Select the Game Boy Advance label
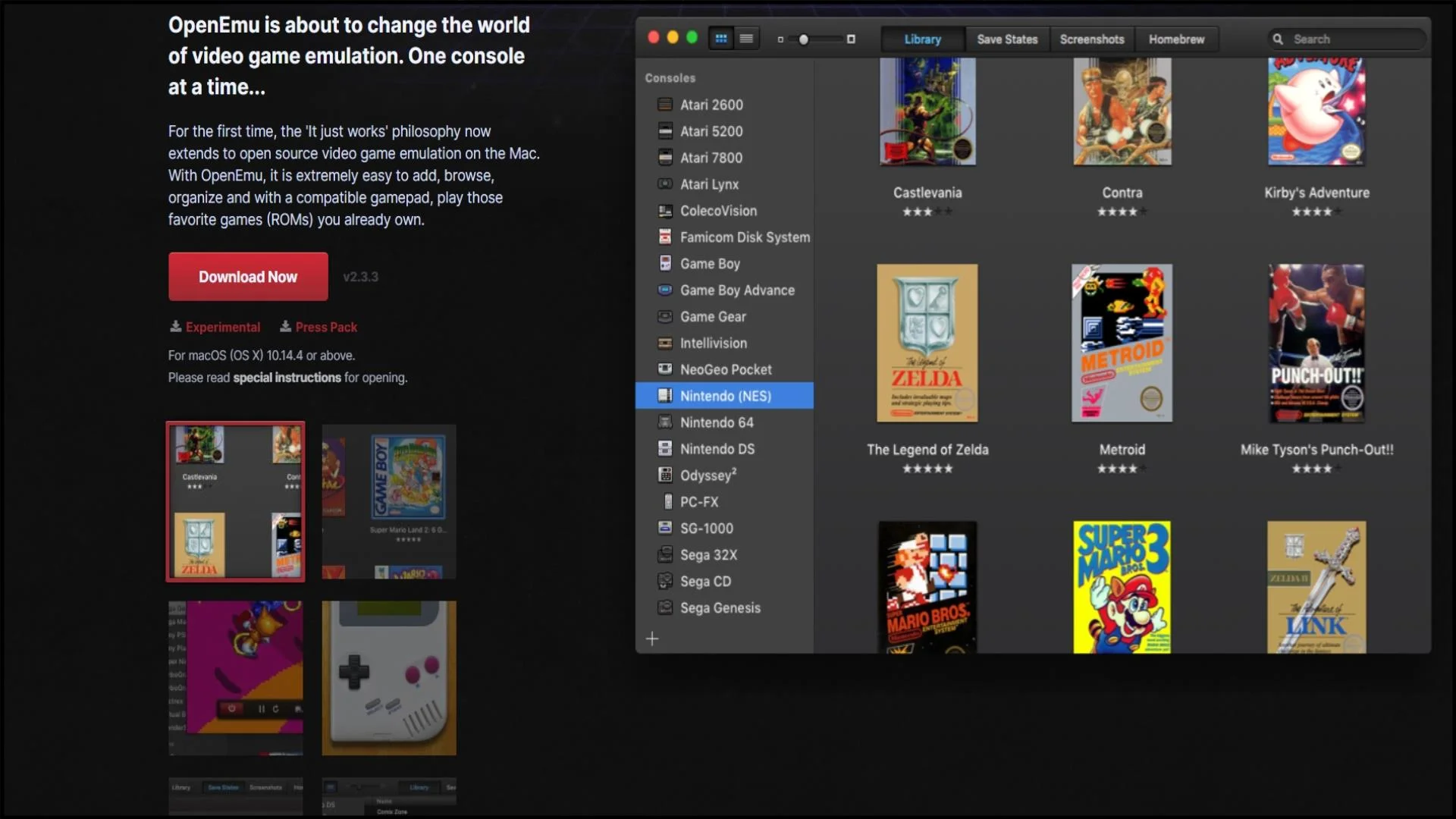The height and width of the screenshot is (819, 1456). 737,290
